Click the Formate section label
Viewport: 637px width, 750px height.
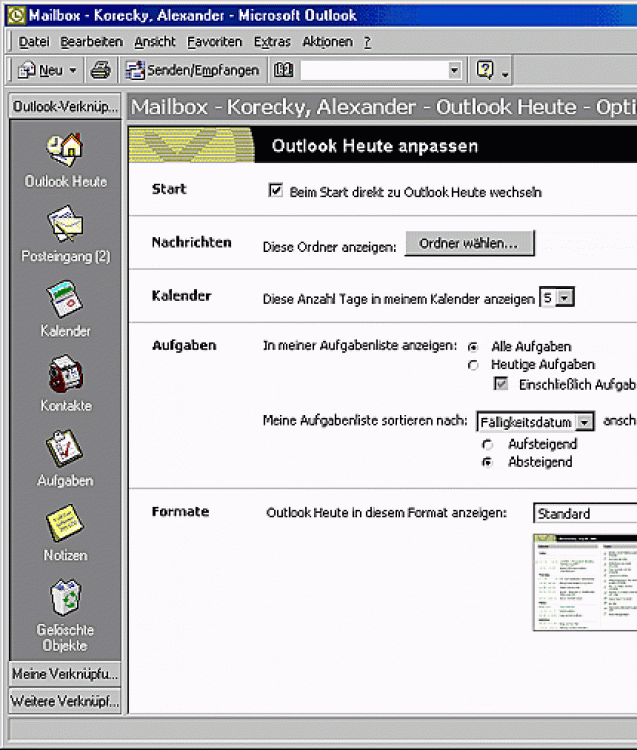tap(180, 512)
